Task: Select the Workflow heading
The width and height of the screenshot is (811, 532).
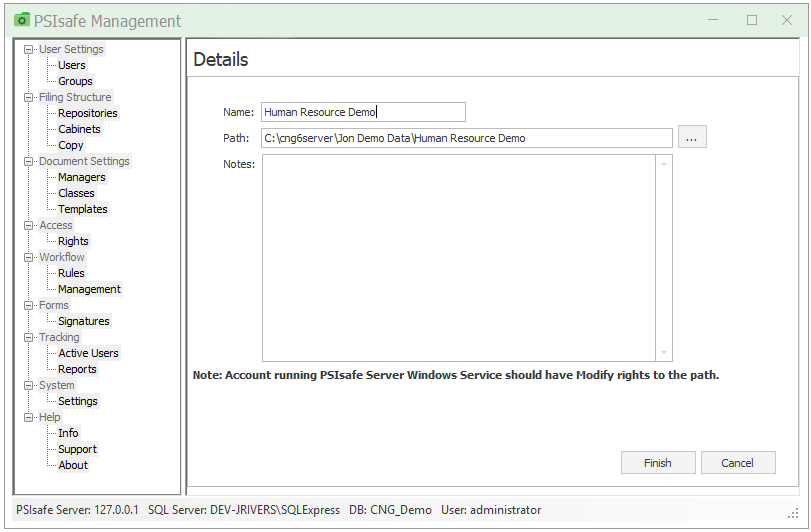Action: coord(62,257)
